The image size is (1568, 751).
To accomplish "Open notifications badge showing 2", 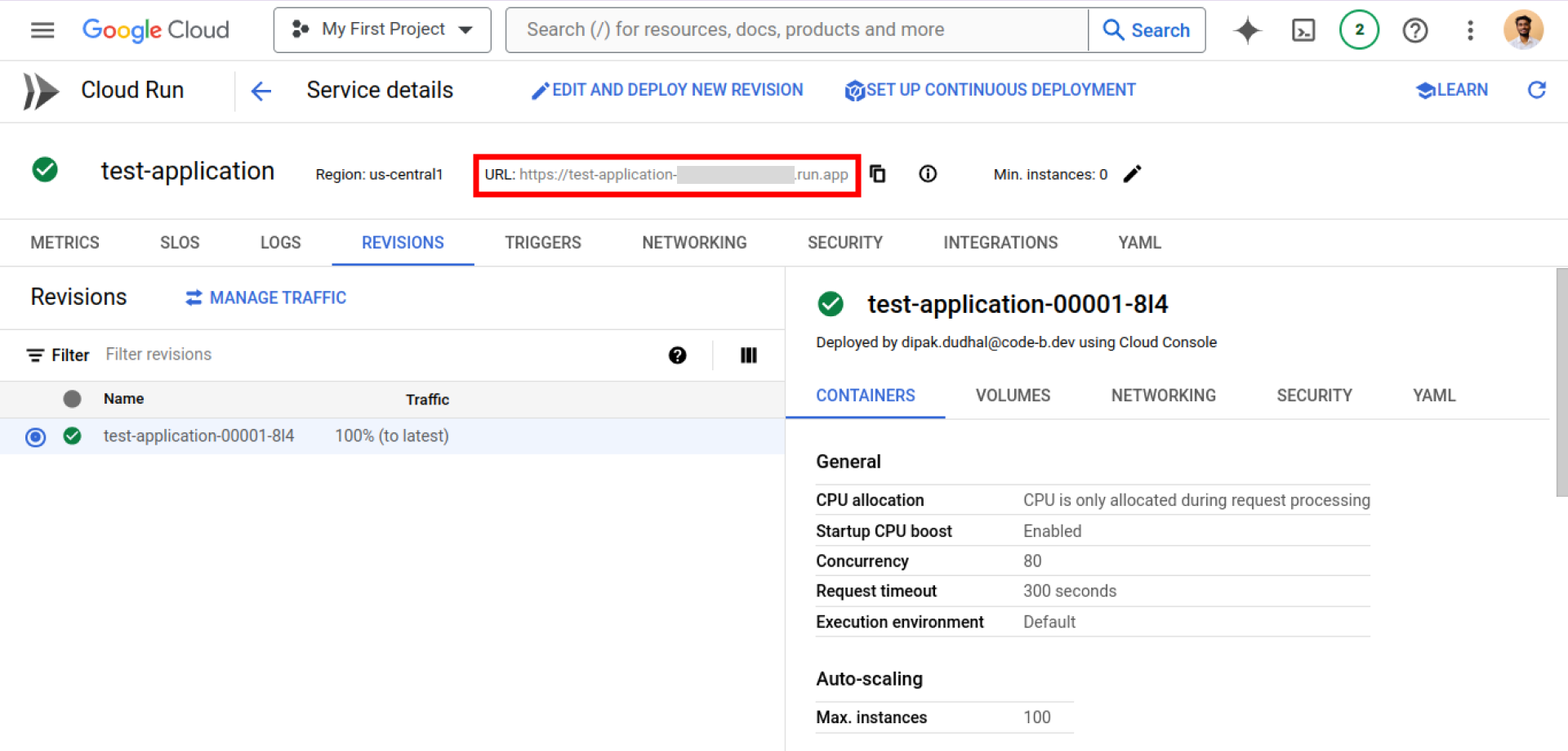I will click(1359, 30).
